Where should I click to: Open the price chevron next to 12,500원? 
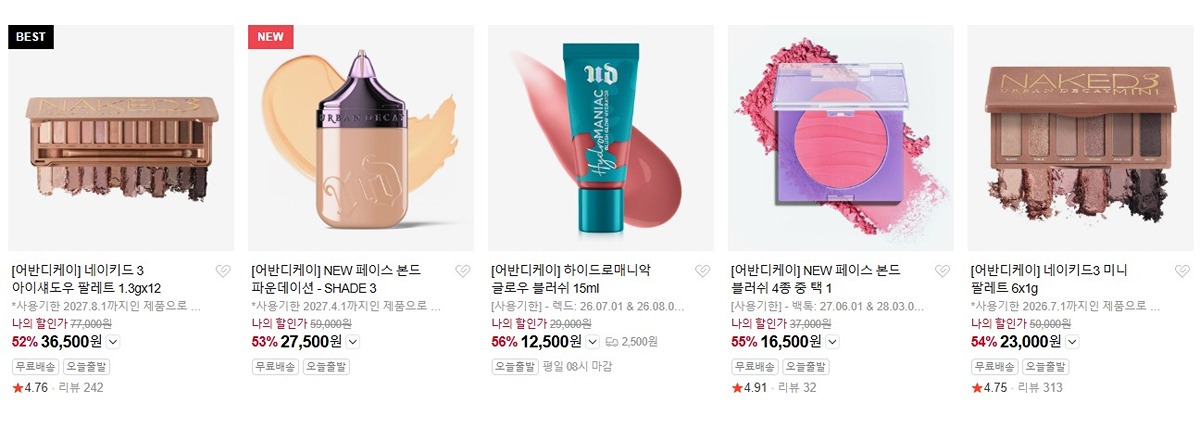point(592,342)
